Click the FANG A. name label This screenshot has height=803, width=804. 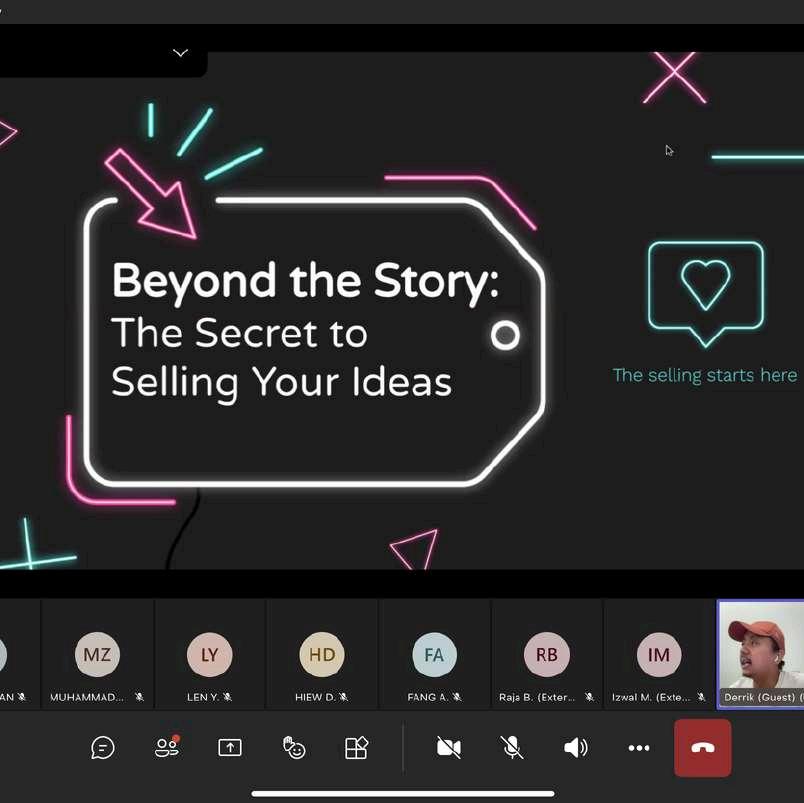[x=428, y=697]
